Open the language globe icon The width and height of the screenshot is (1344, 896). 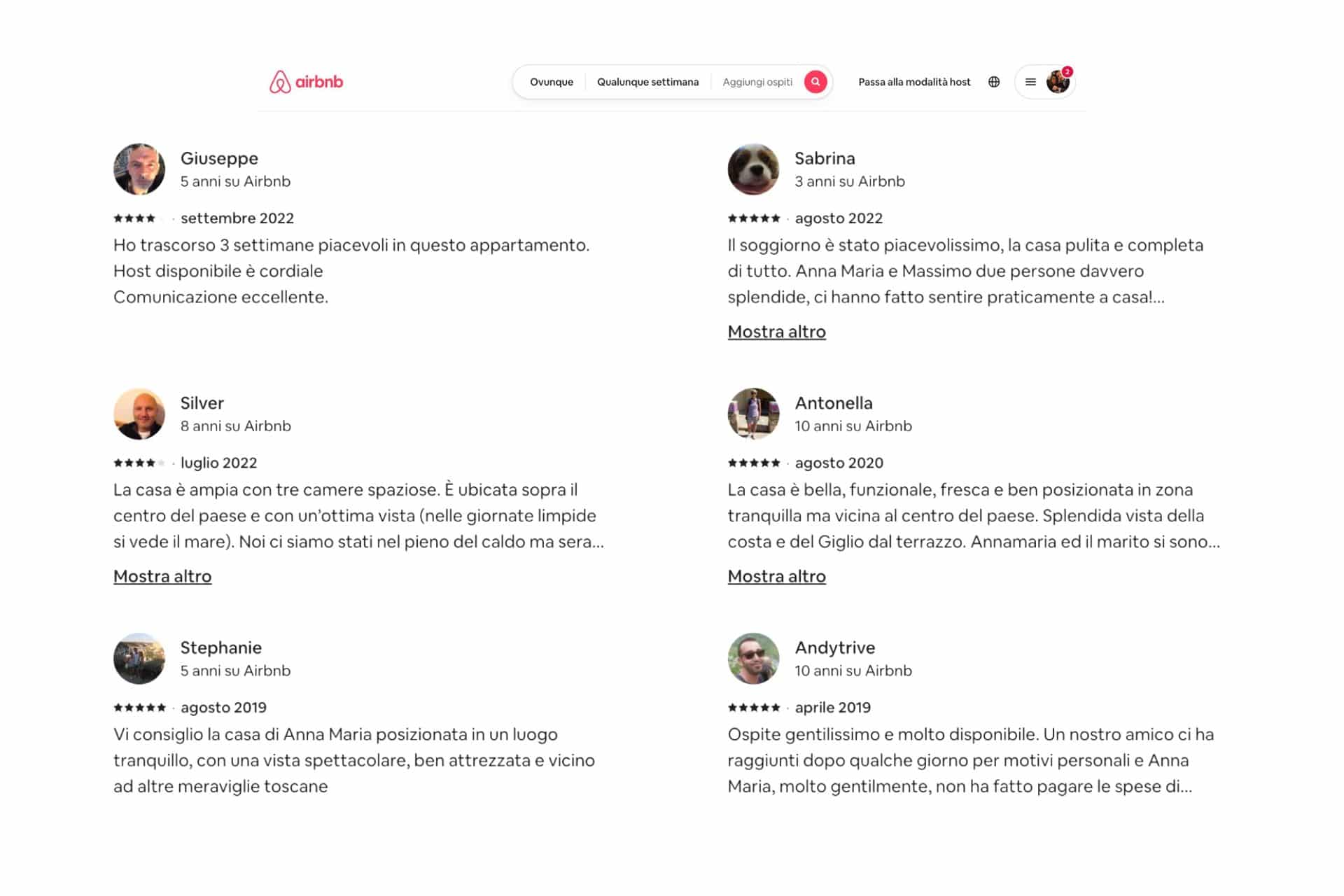click(x=994, y=82)
